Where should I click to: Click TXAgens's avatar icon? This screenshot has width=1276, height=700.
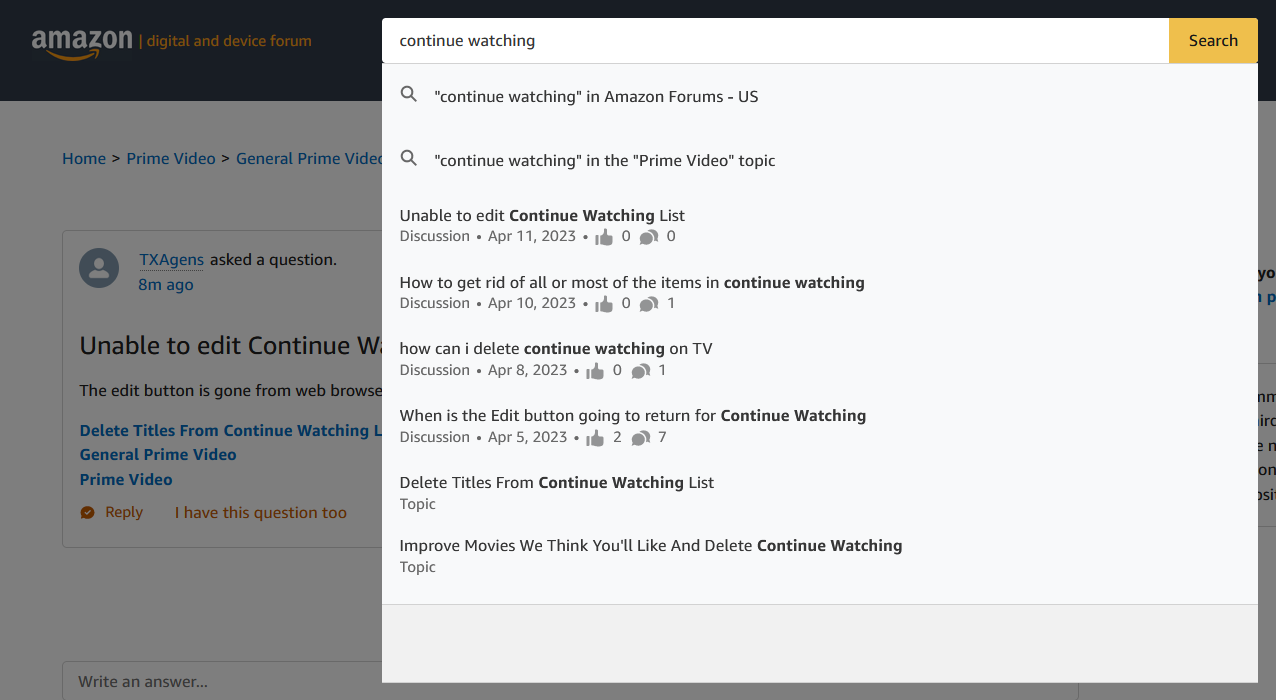click(99, 268)
